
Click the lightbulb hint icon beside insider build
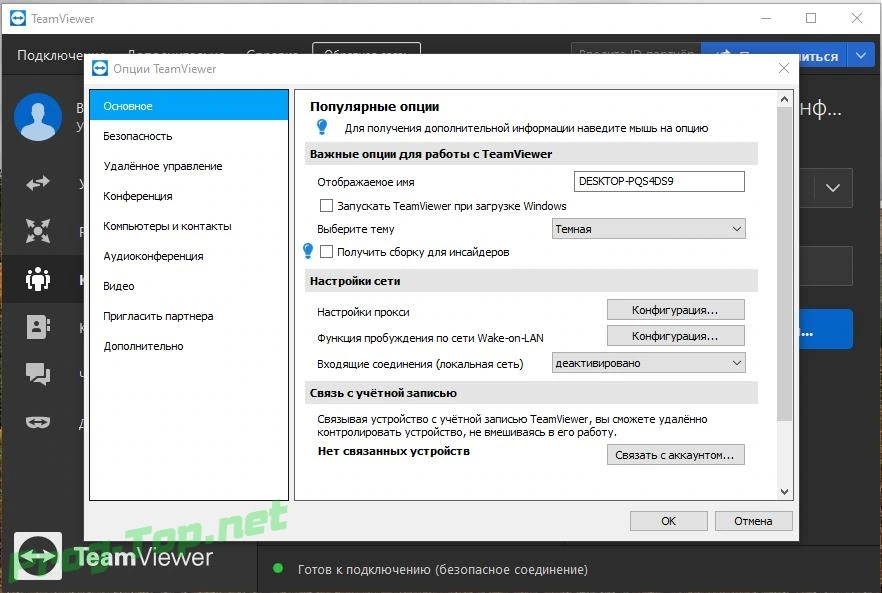pos(308,251)
